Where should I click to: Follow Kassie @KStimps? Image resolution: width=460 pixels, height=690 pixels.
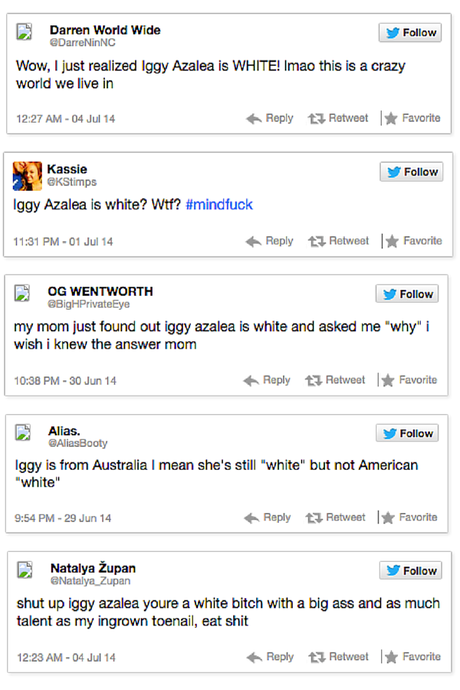pos(412,172)
